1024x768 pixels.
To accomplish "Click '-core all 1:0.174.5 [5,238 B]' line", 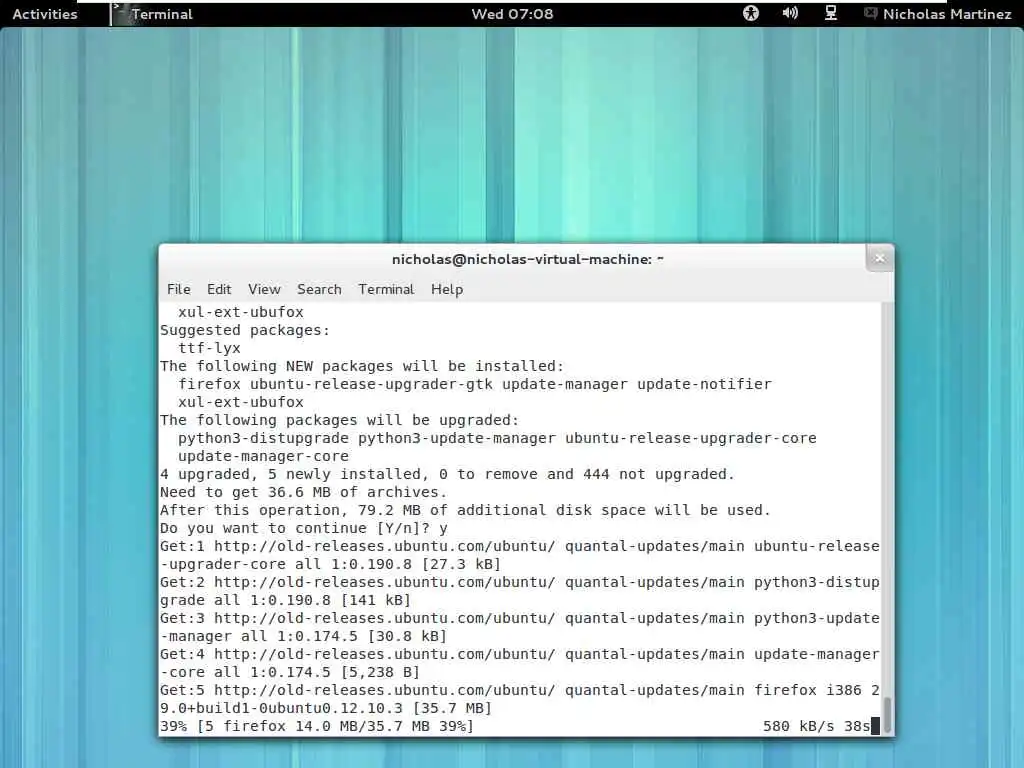I will (x=290, y=672).
